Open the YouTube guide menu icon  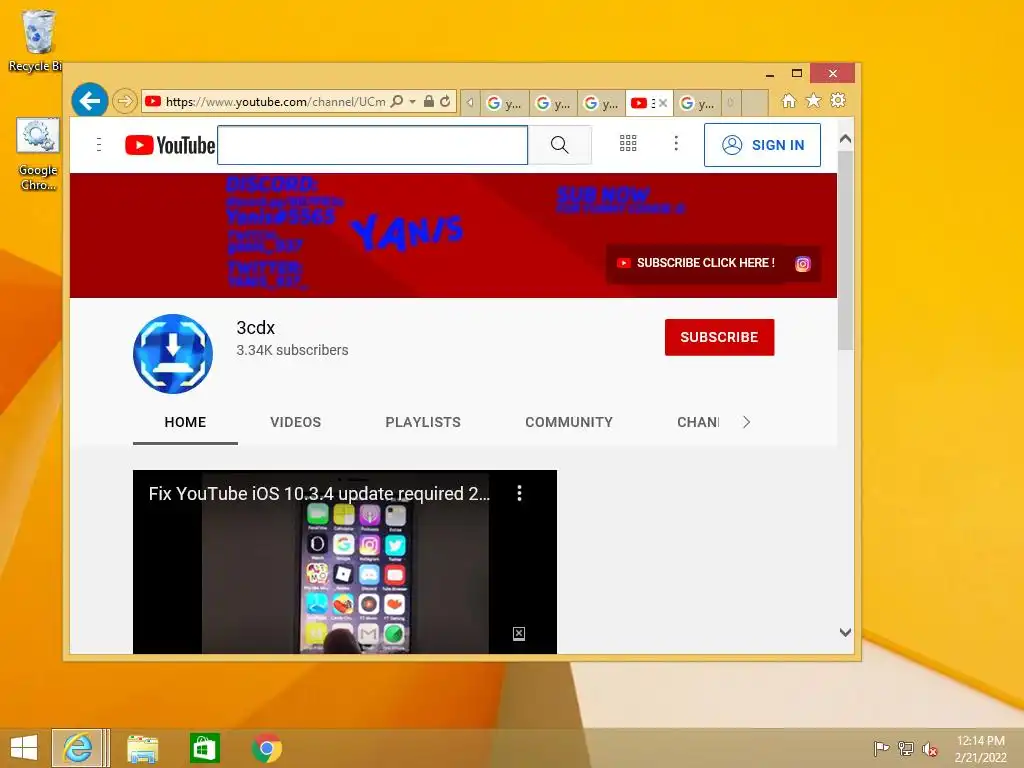pyautogui.click(x=99, y=145)
